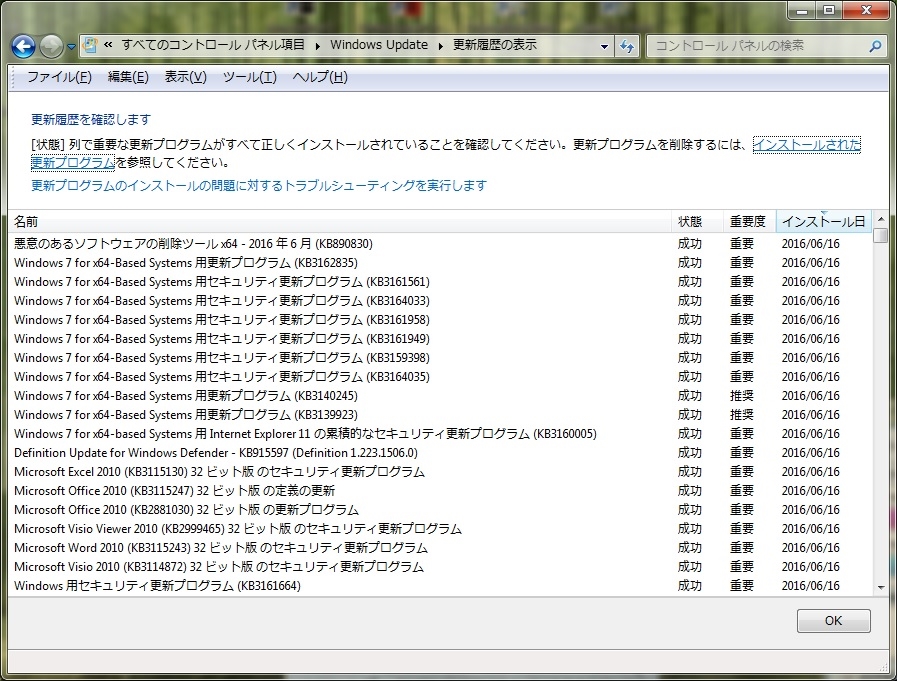Image resolution: width=897 pixels, height=681 pixels.
Task: Click the breadcrumb overflow chevron «
Action: tap(108, 45)
